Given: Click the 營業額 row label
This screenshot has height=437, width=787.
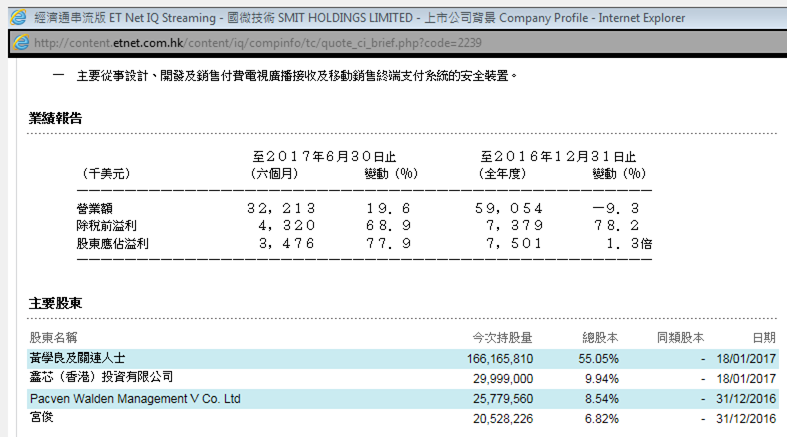Looking at the screenshot, I should coord(96,208).
